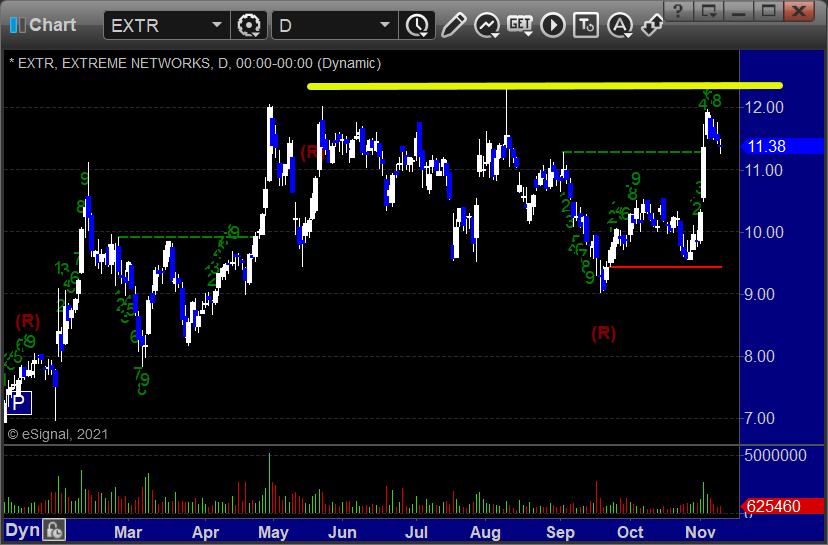
Task: Click the 7.00 price axis label
Action: [x=759, y=419]
